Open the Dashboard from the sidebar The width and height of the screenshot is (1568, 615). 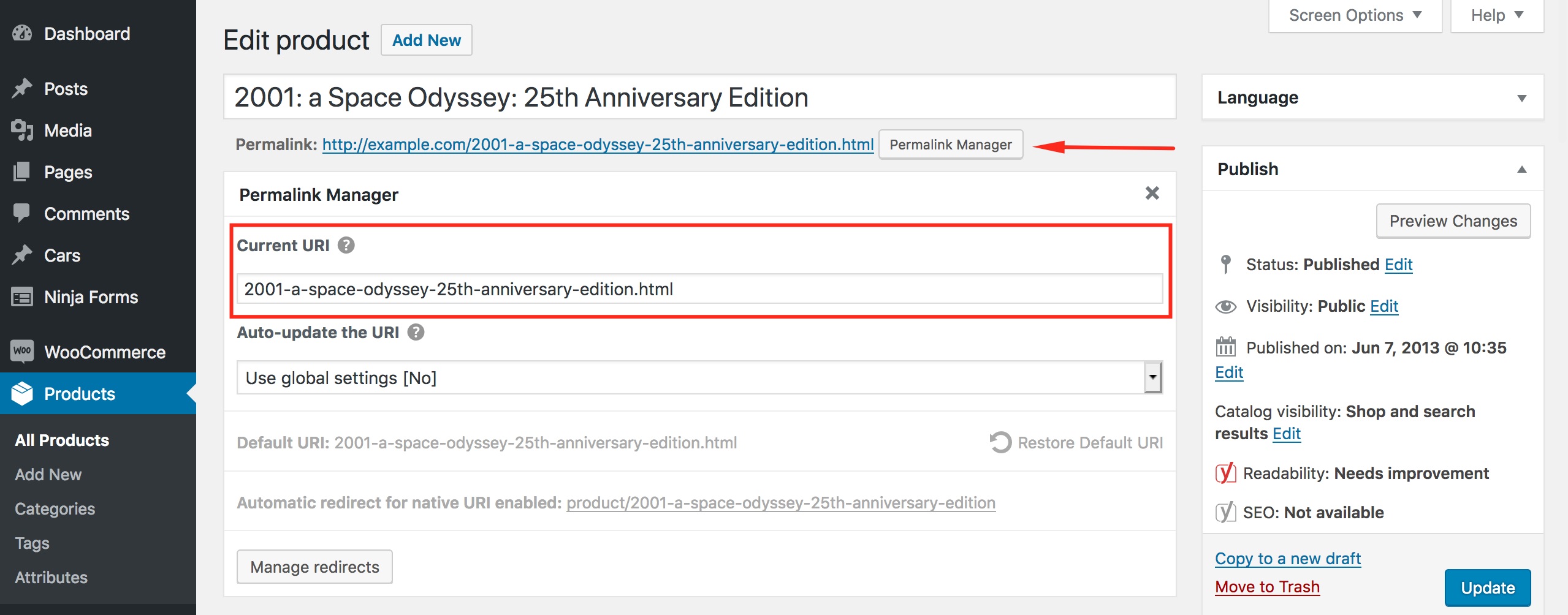[x=22, y=33]
